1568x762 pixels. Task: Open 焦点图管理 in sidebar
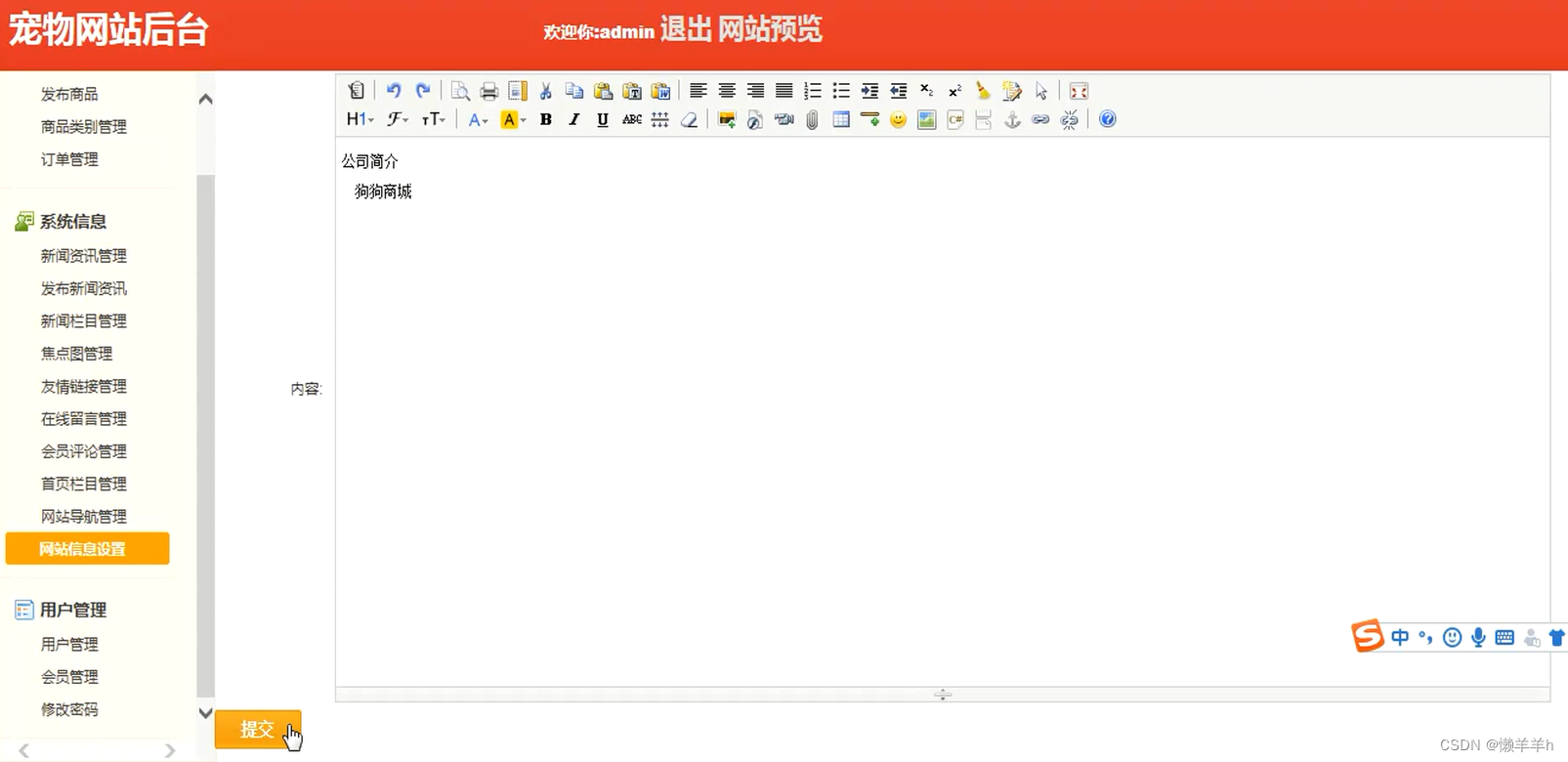click(x=76, y=354)
